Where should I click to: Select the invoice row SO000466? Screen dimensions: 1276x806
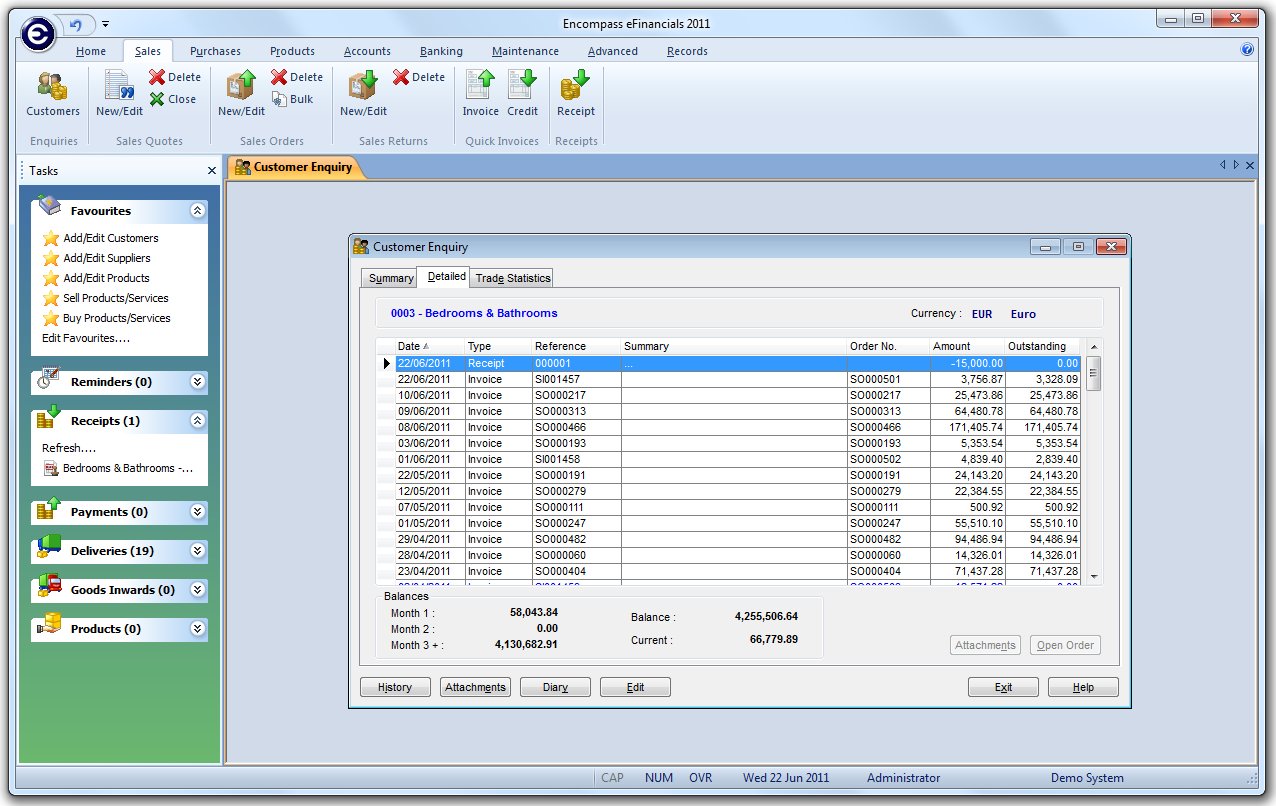click(x=738, y=428)
